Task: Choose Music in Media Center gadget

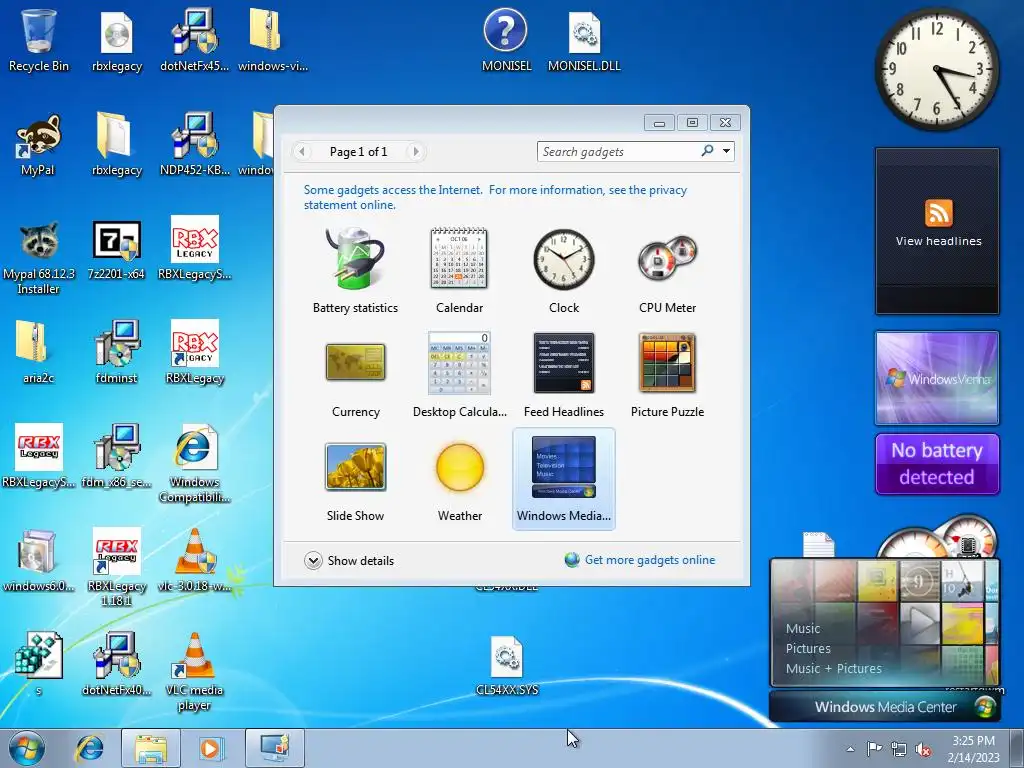Action: coord(803,628)
